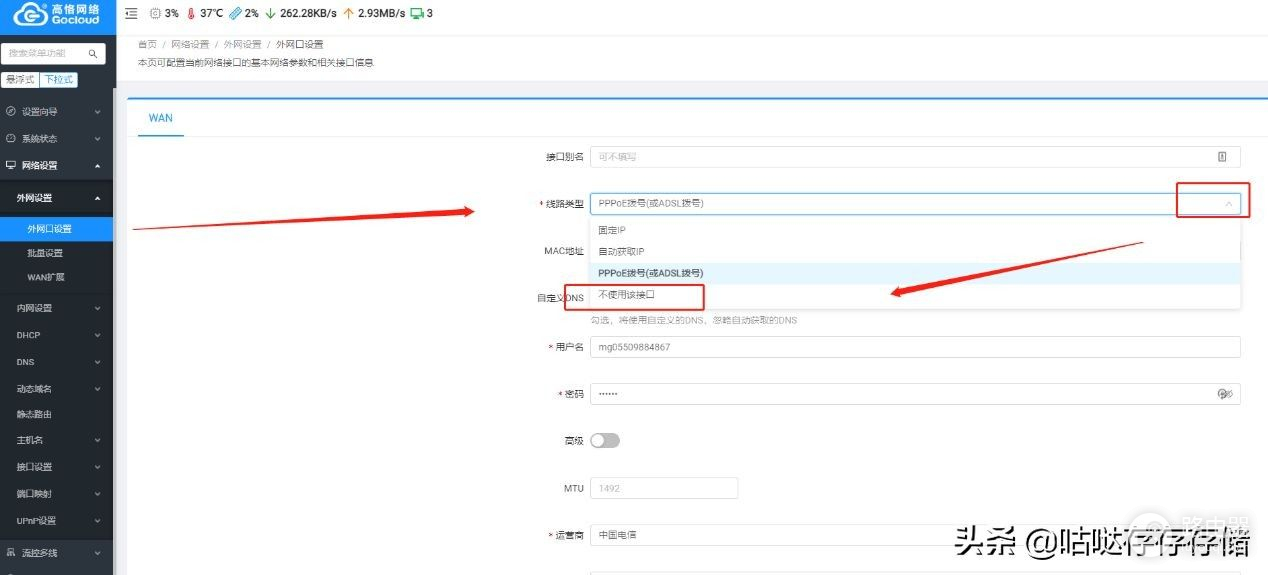
Task: Toggle the 高级 advanced switch
Action: coord(605,441)
